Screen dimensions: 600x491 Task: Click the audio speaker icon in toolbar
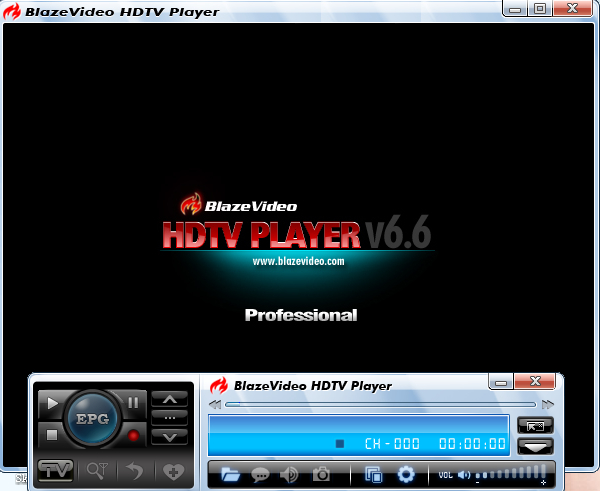point(290,475)
